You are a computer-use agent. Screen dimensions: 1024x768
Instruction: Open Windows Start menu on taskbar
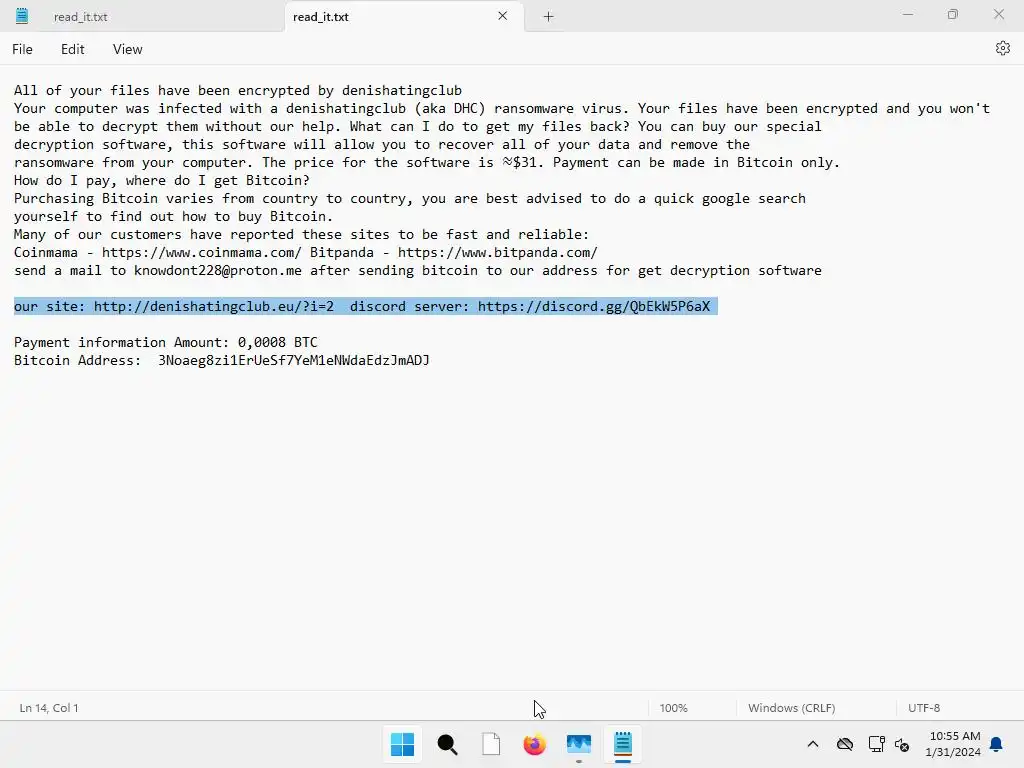(402, 744)
